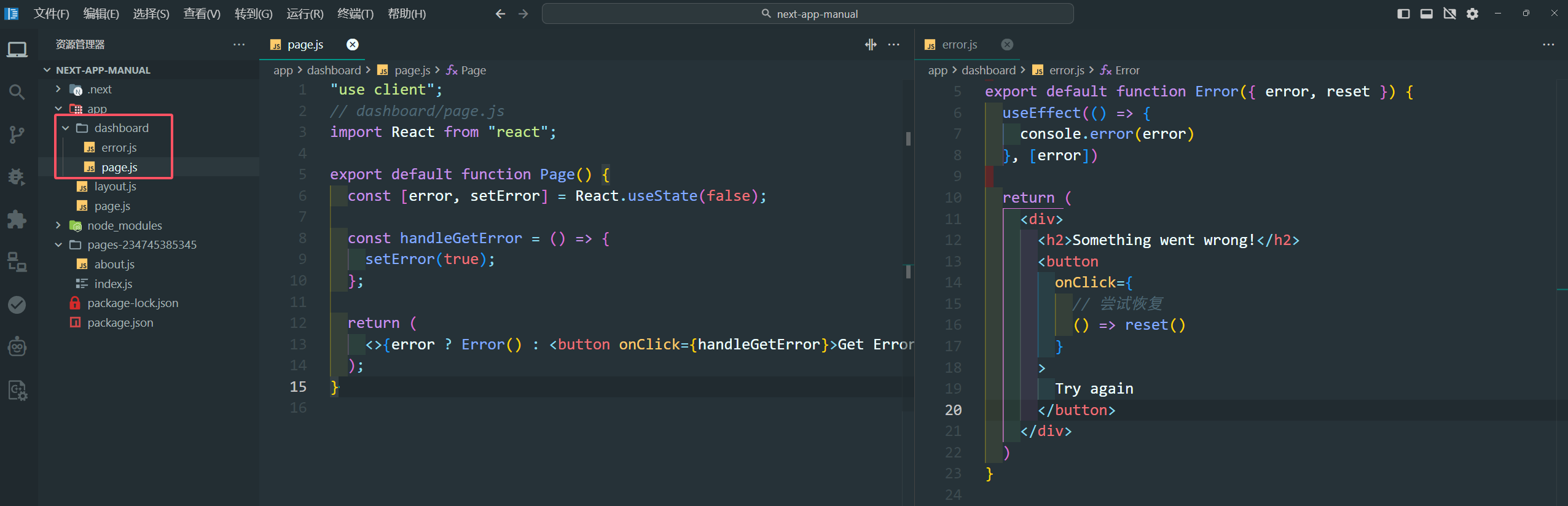
Task: Click the 资源管理器 panel title
Action: click(x=80, y=44)
